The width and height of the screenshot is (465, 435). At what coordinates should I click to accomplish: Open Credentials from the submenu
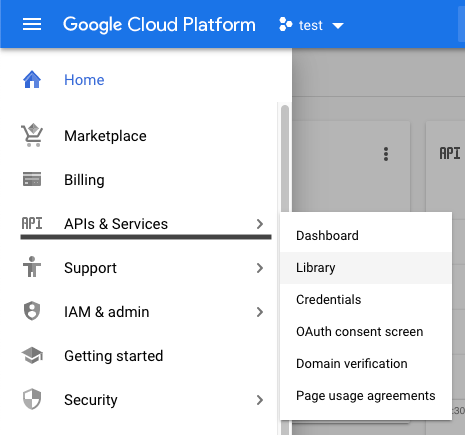pos(366,300)
